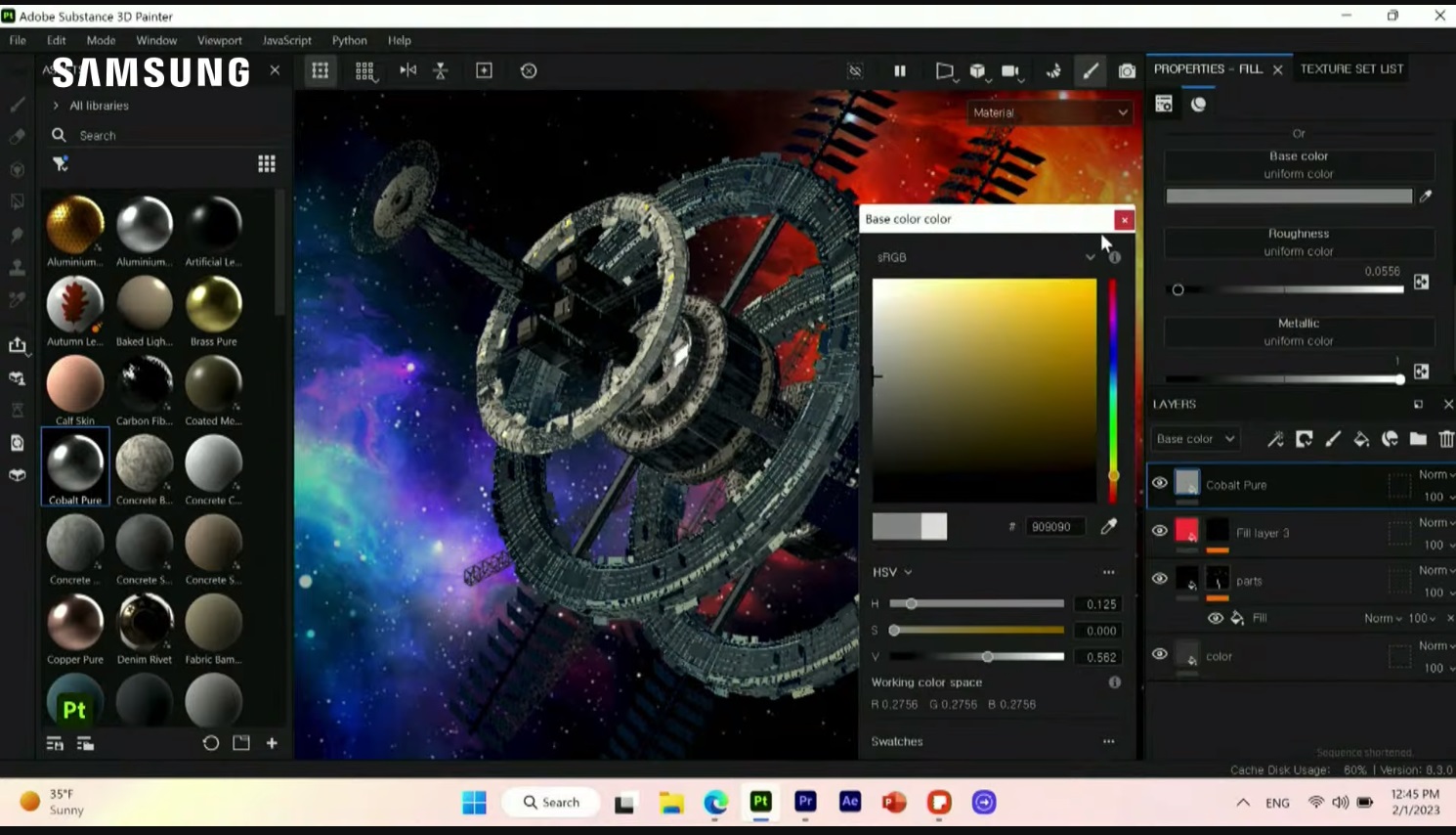Delete the selected layer with trash icon

tap(1446, 439)
